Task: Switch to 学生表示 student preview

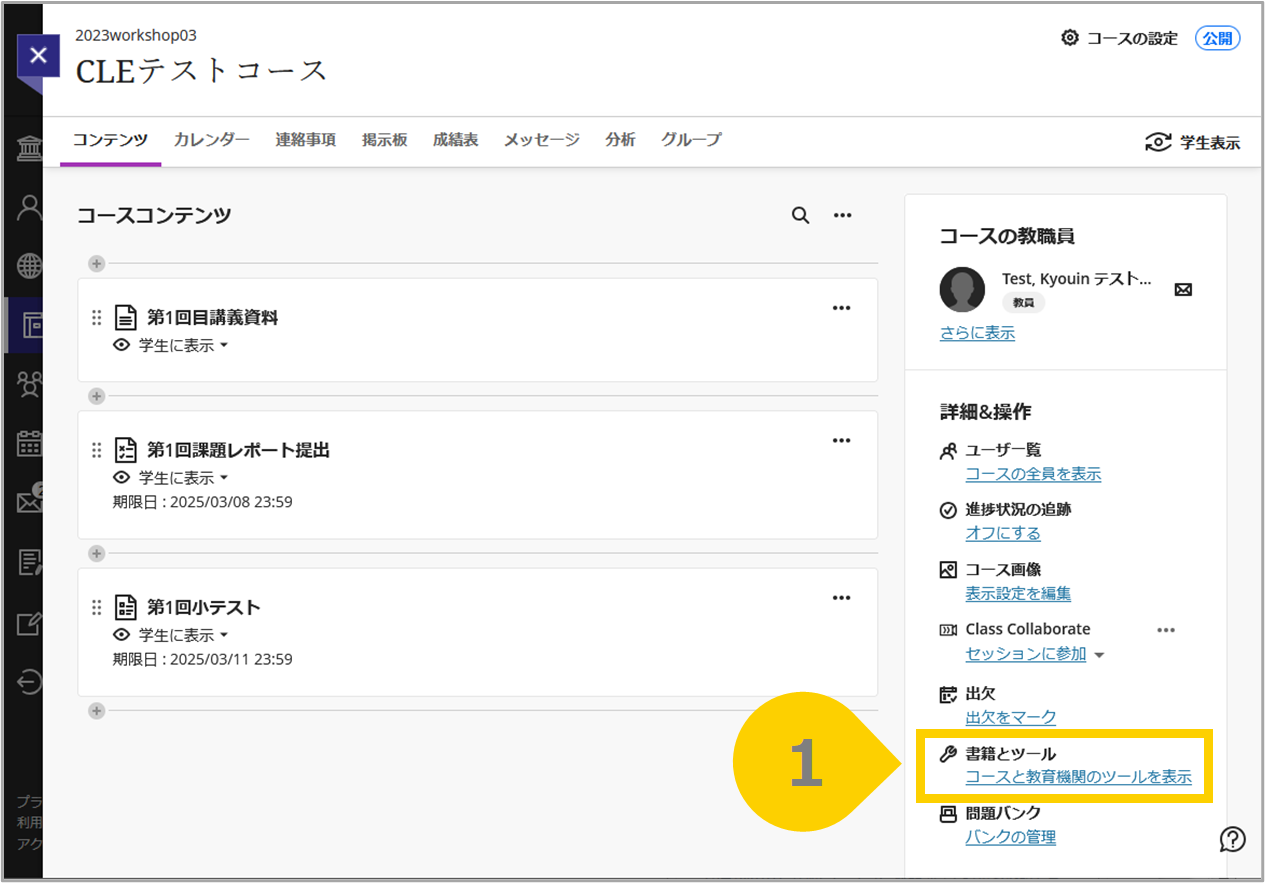Action: pyautogui.click(x=1193, y=142)
